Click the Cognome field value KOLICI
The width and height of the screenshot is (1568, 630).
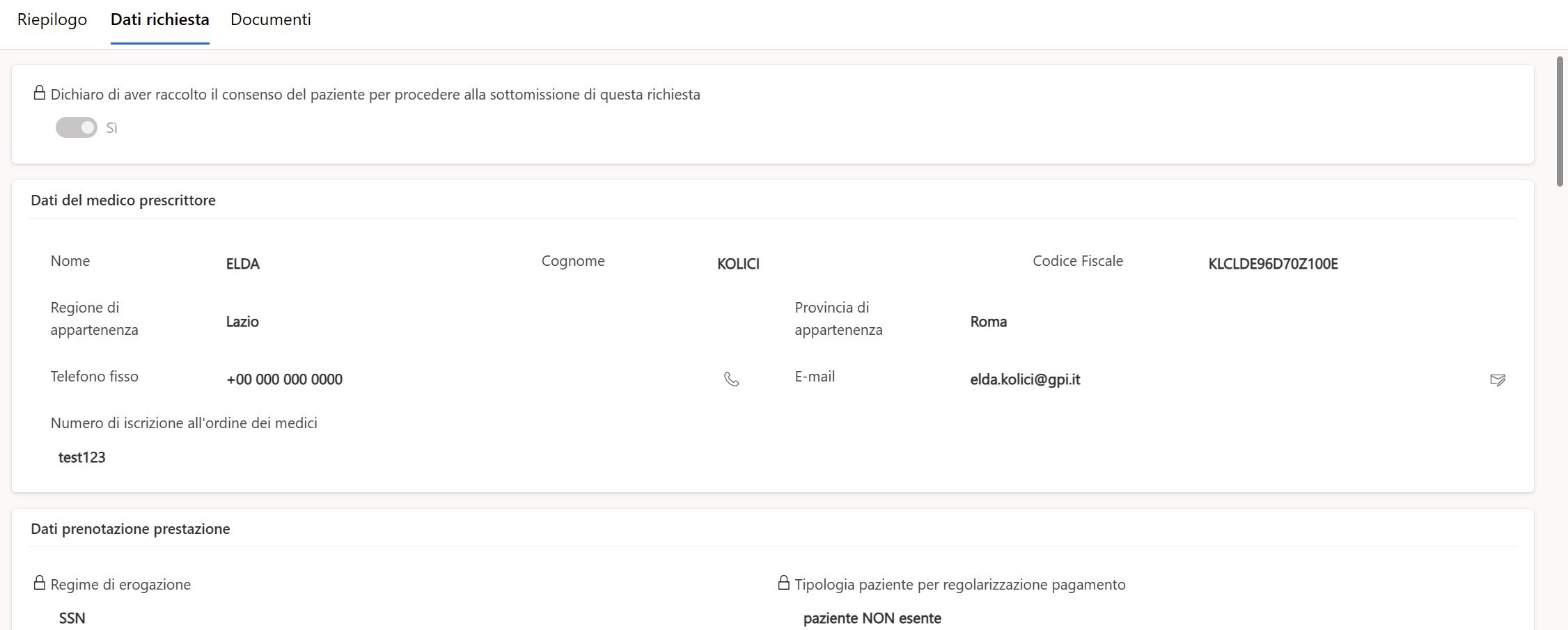(x=738, y=264)
